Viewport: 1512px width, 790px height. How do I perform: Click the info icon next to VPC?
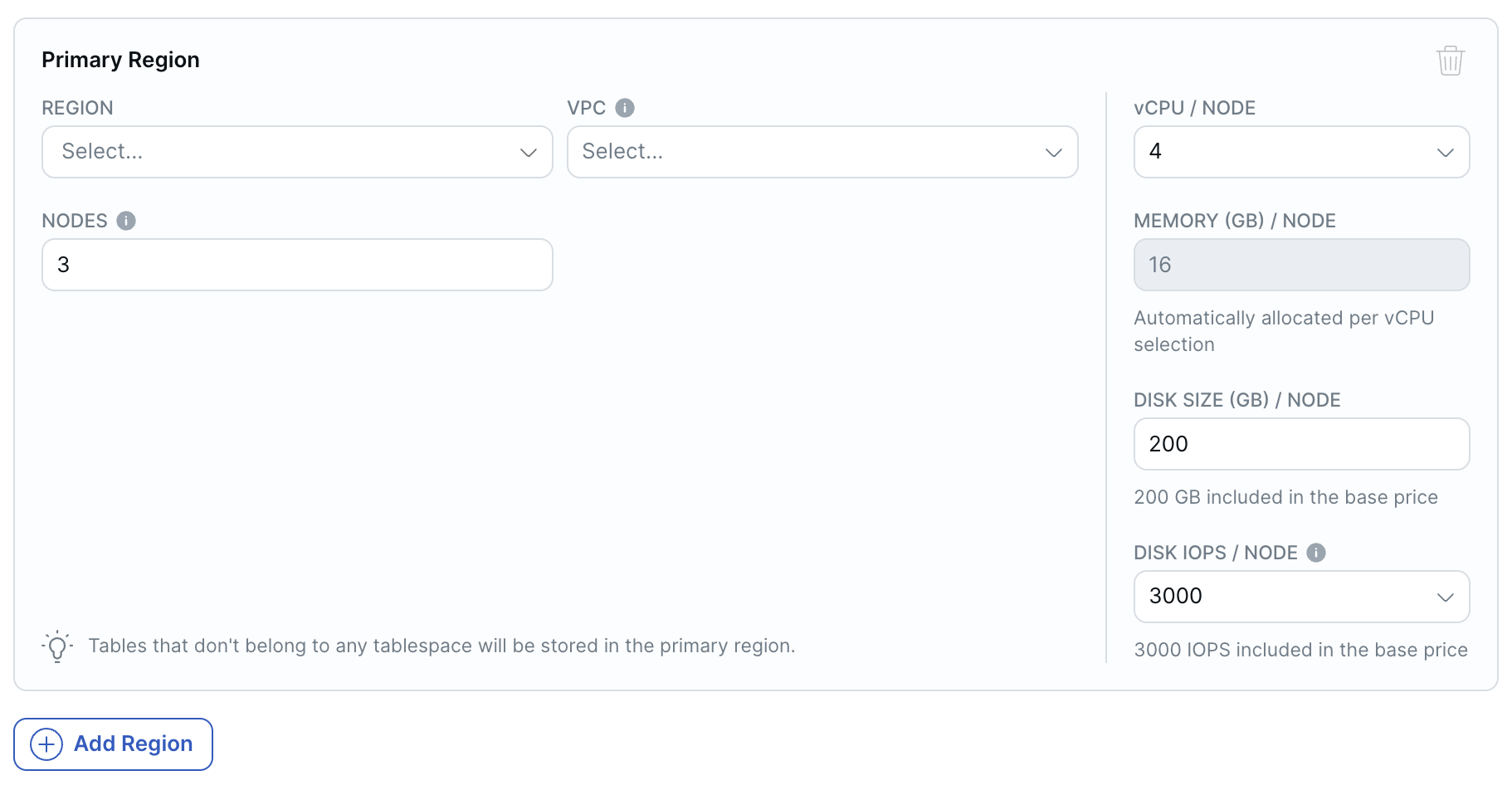(x=623, y=107)
